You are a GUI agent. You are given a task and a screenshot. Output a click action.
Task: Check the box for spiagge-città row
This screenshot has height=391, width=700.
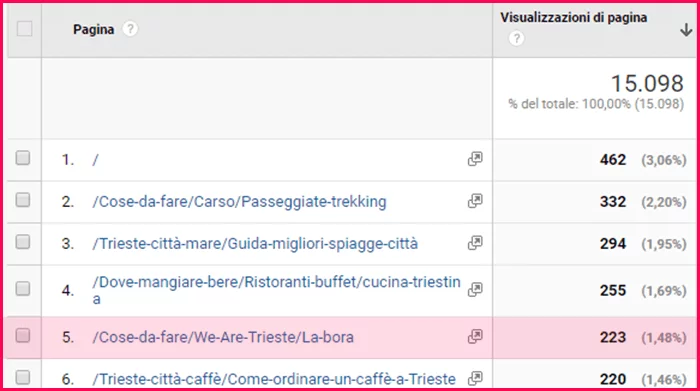[x=23, y=242]
